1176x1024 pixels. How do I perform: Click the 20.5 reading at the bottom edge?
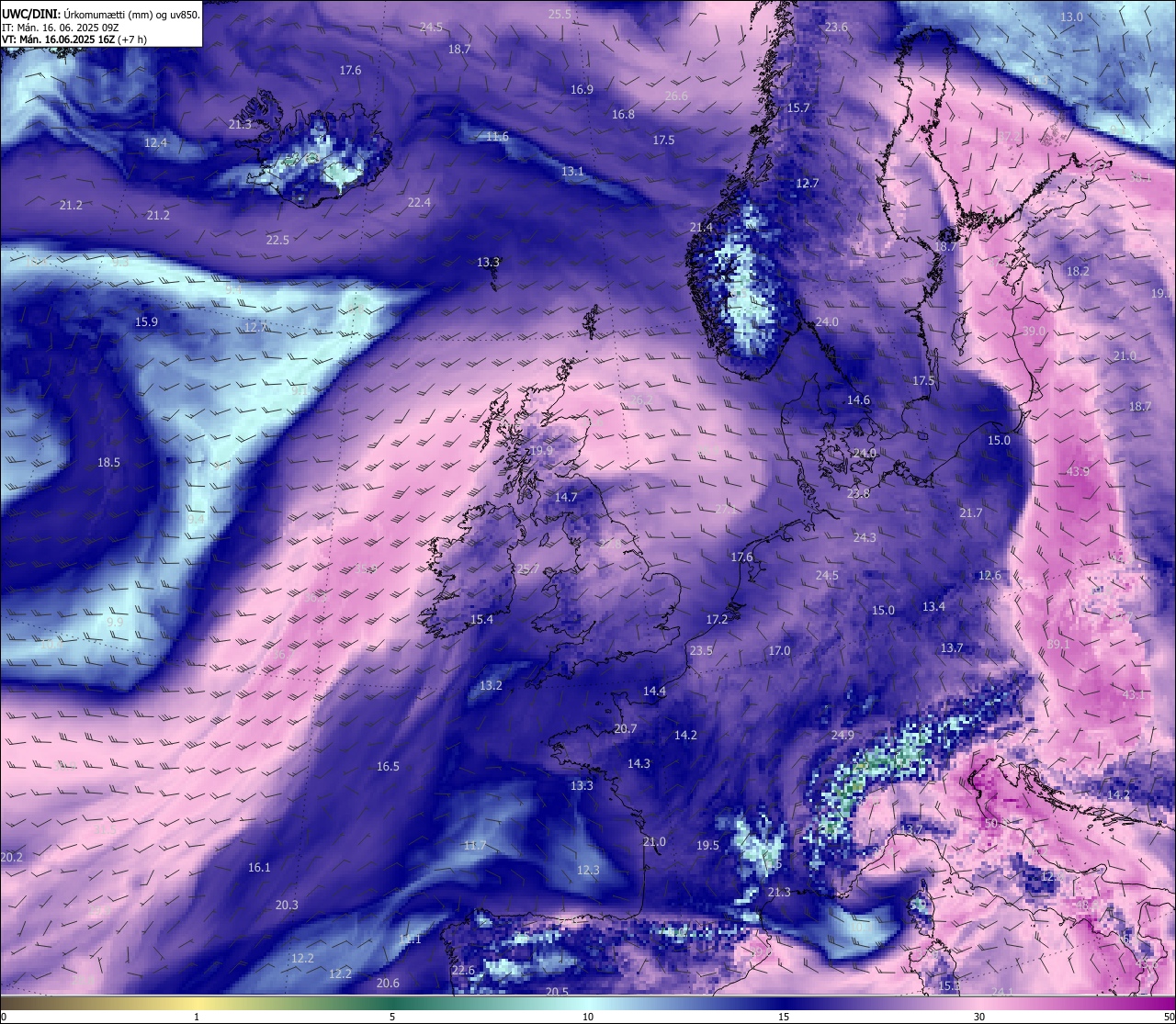[x=557, y=991]
